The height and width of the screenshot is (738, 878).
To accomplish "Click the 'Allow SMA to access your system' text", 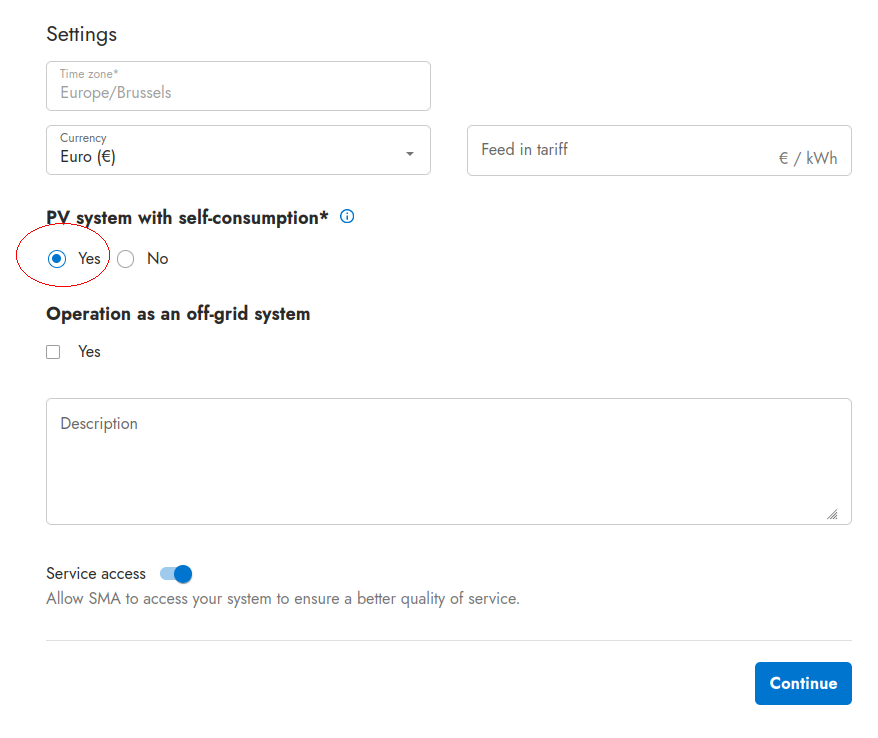I will 283,599.
